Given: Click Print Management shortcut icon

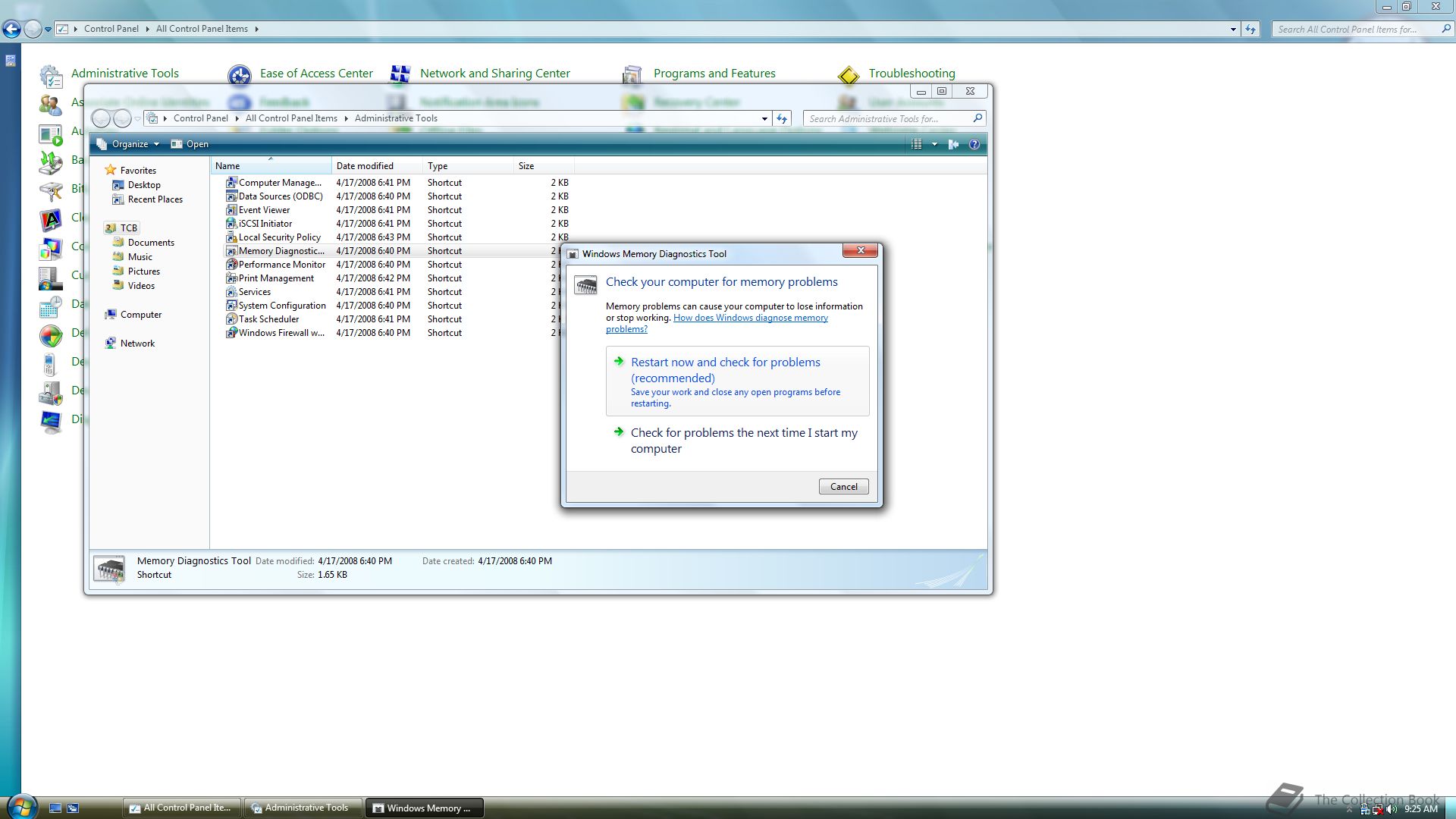Looking at the screenshot, I should 231,278.
